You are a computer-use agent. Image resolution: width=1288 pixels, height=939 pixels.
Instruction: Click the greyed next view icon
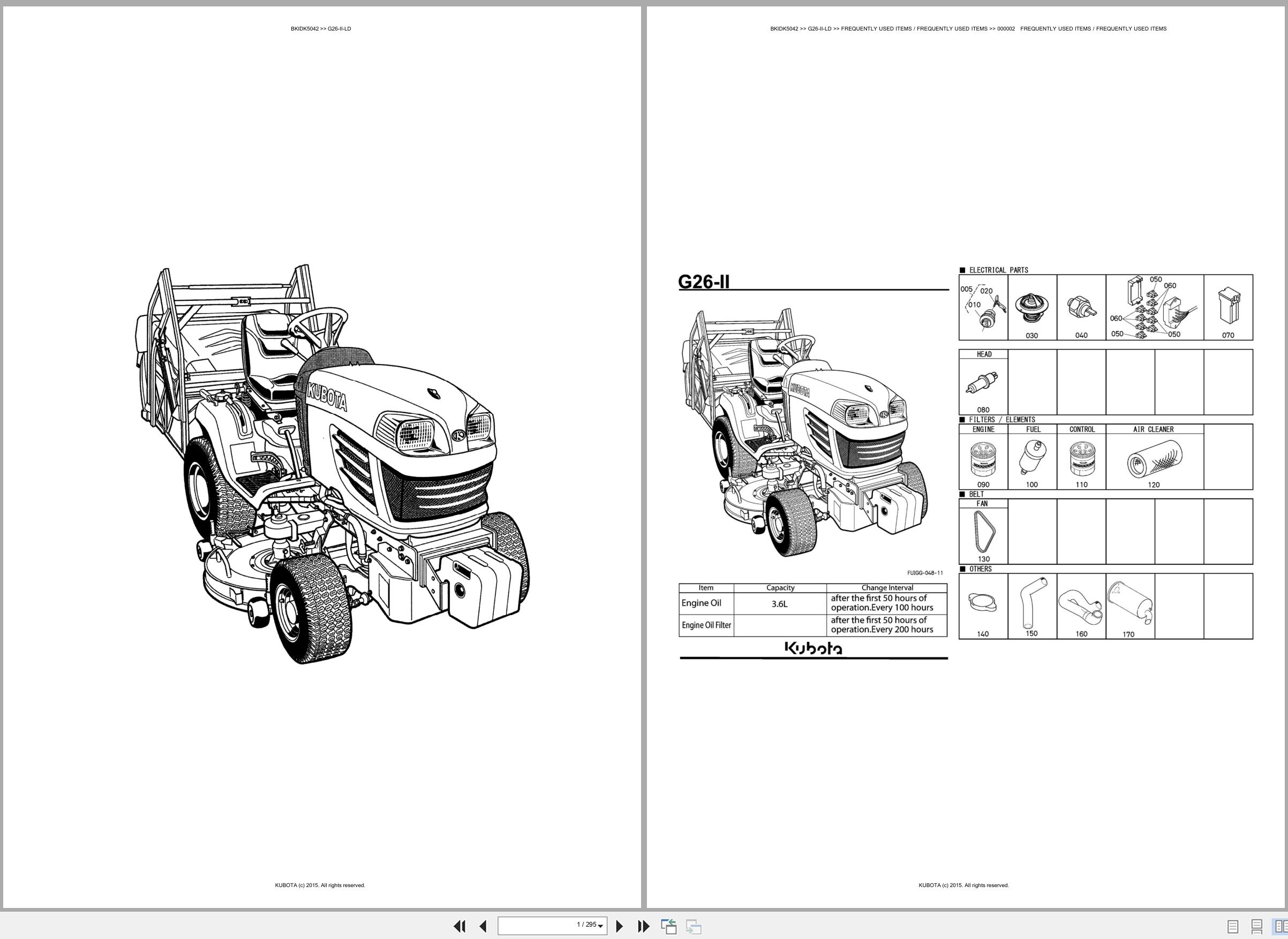click(693, 926)
